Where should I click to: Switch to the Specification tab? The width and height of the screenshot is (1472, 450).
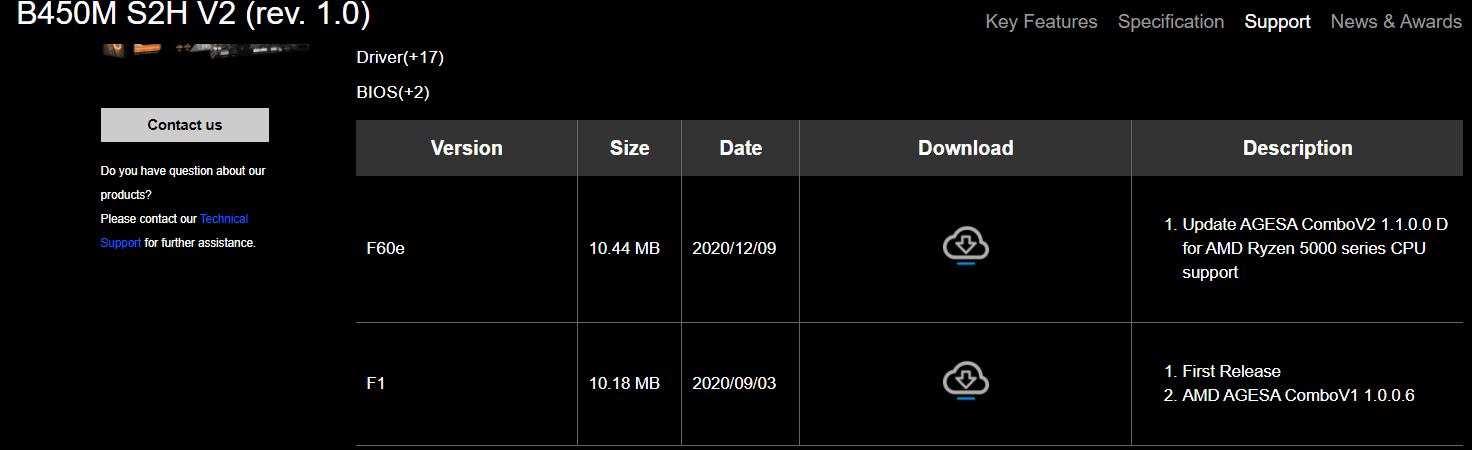[x=1170, y=21]
